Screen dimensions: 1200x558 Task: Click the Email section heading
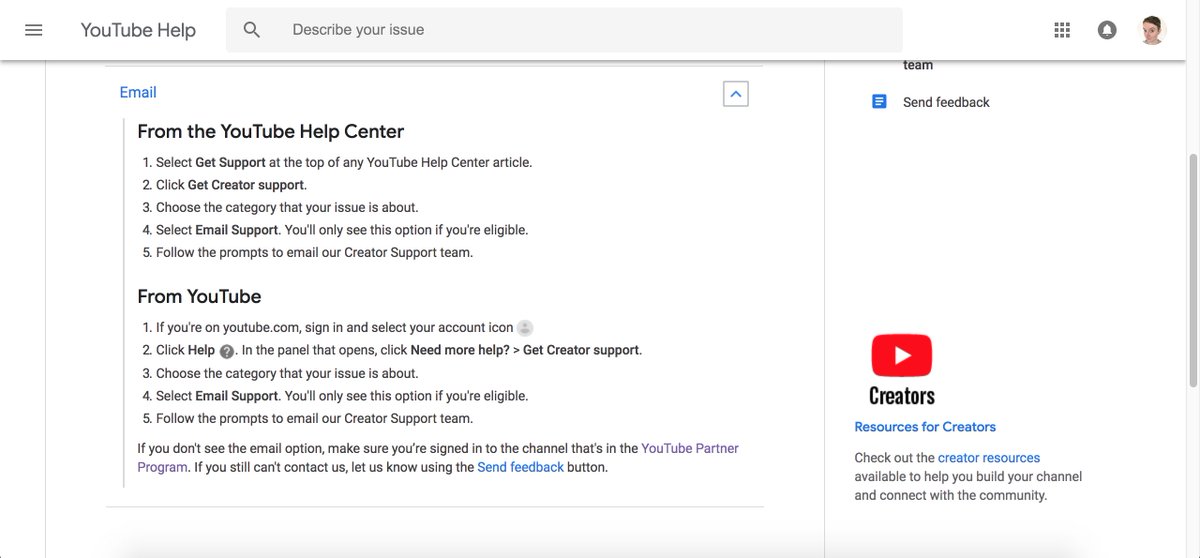pyautogui.click(x=138, y=92)
